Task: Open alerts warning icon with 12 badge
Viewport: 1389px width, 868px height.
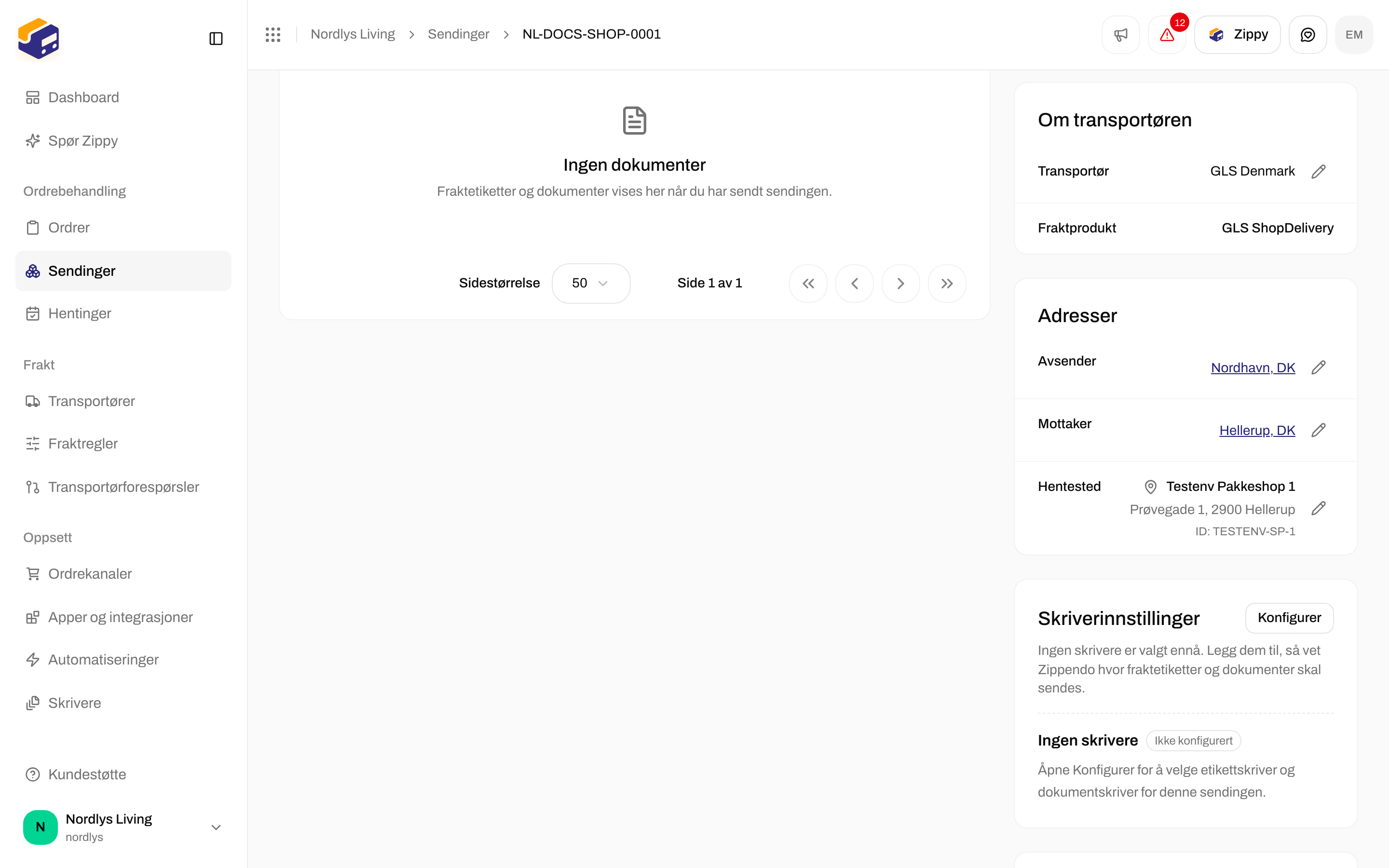Action: point(1167,34)
